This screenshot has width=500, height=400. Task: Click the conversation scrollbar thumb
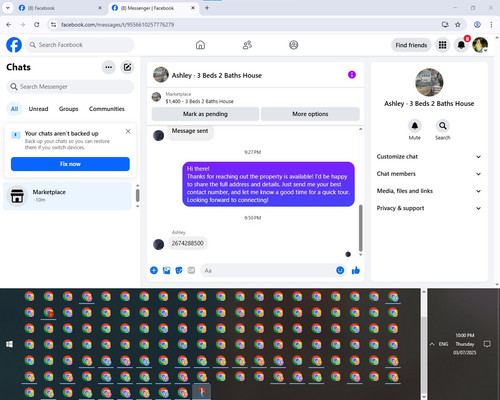[360, 228]
